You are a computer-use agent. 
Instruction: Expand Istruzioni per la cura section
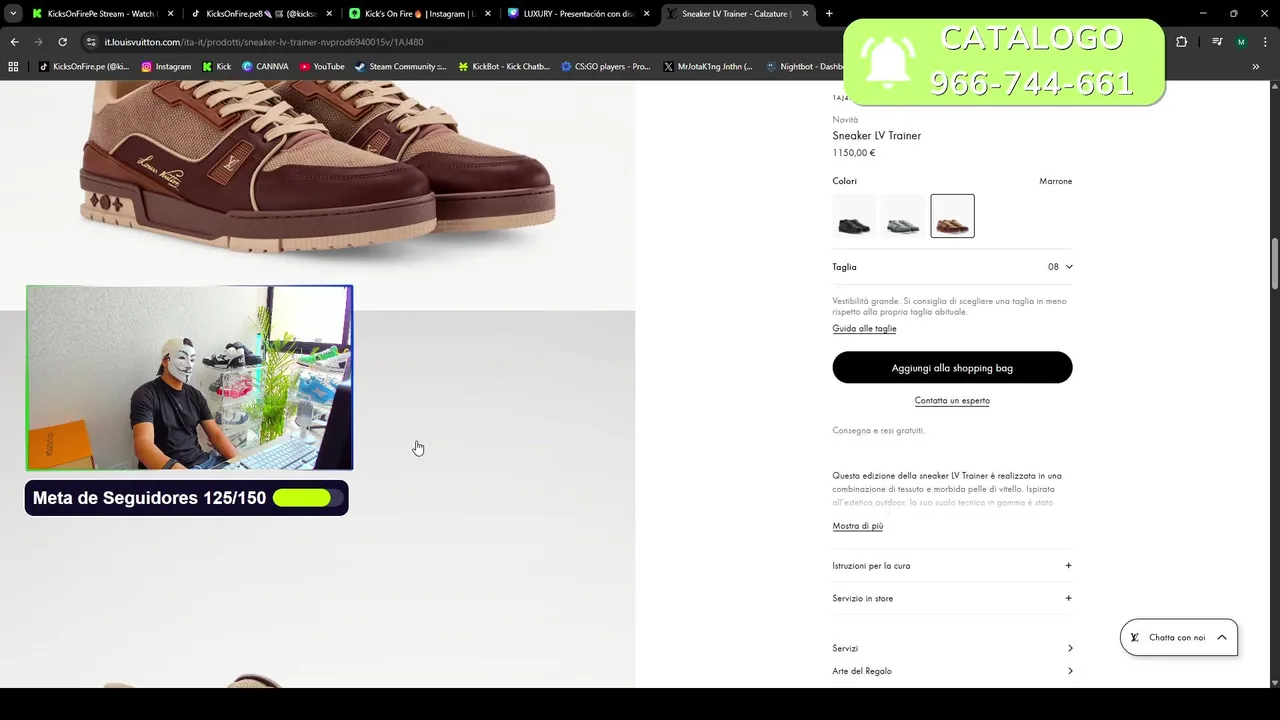952,565
